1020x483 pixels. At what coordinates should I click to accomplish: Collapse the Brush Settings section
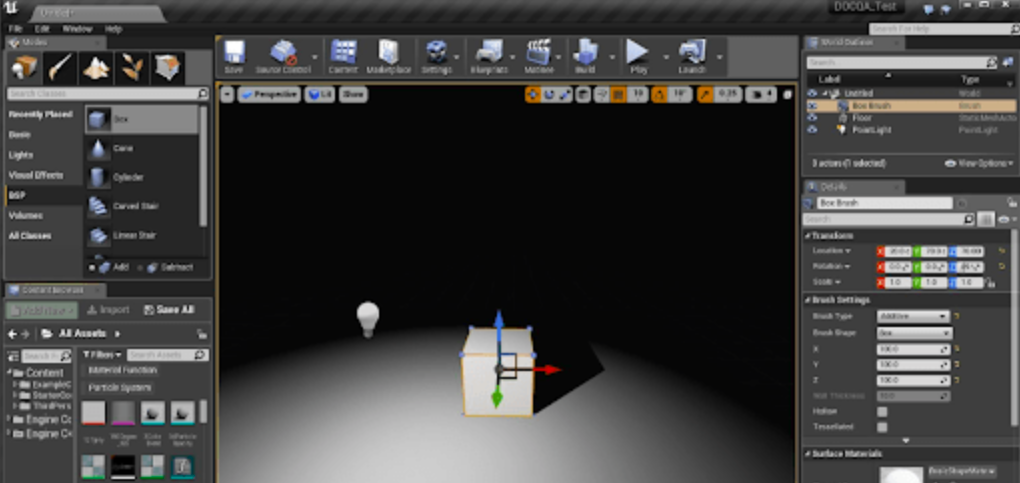pyautogui.click(x=807, y=300)
